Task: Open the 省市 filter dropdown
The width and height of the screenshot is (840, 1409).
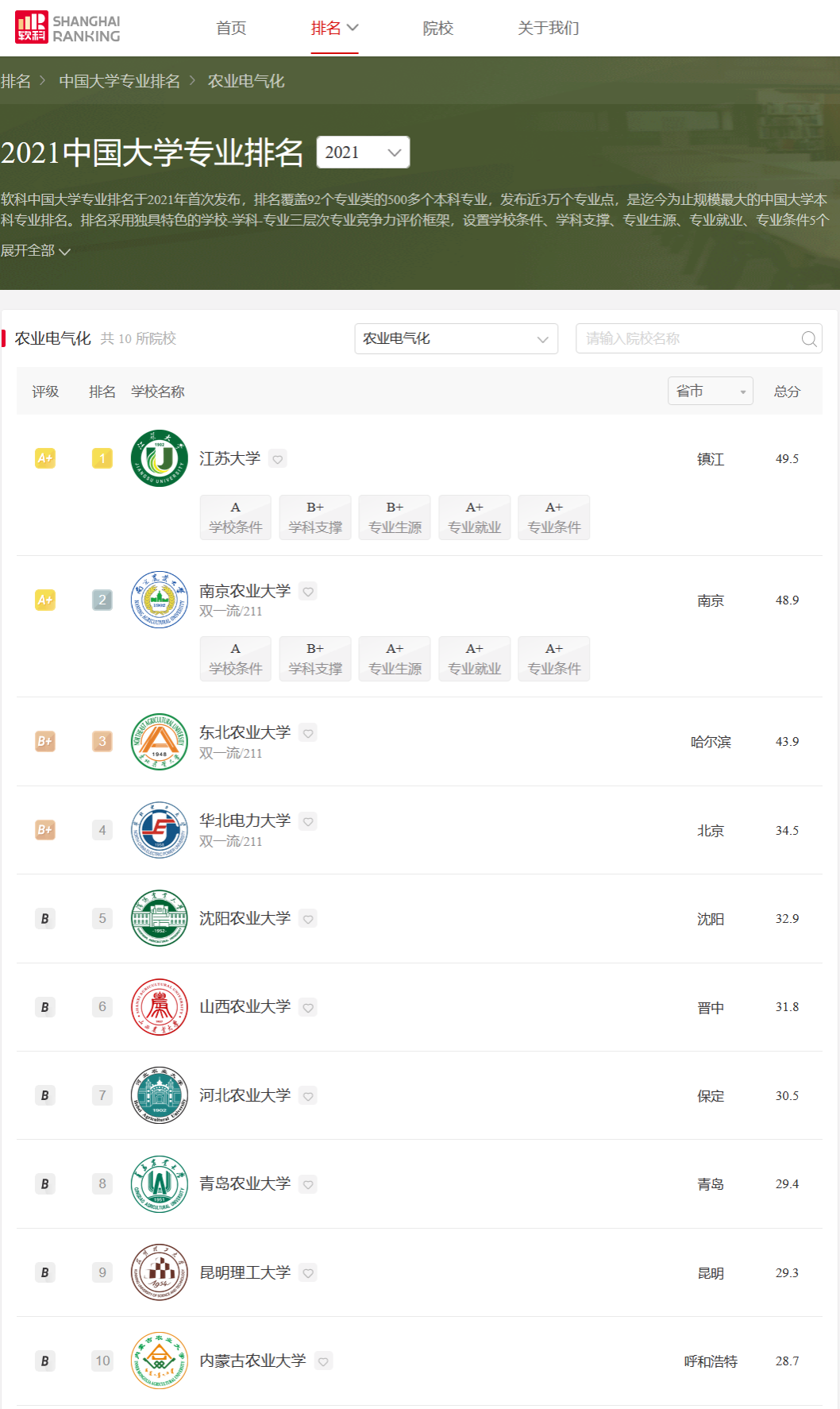Action: click(x=710, y=391)
